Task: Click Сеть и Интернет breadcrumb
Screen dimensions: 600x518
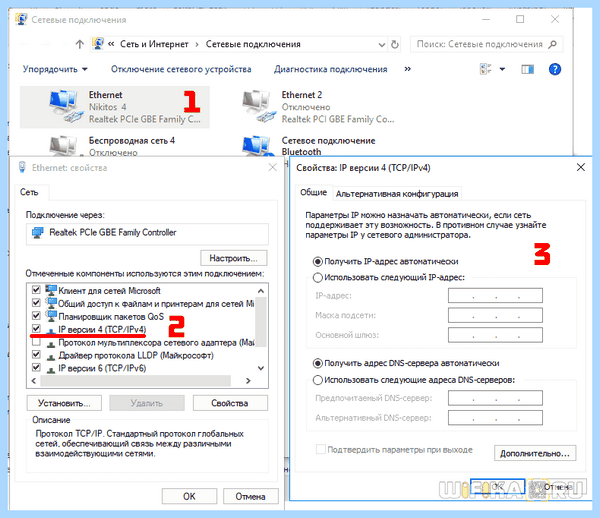Action: (x=154, y=44)
